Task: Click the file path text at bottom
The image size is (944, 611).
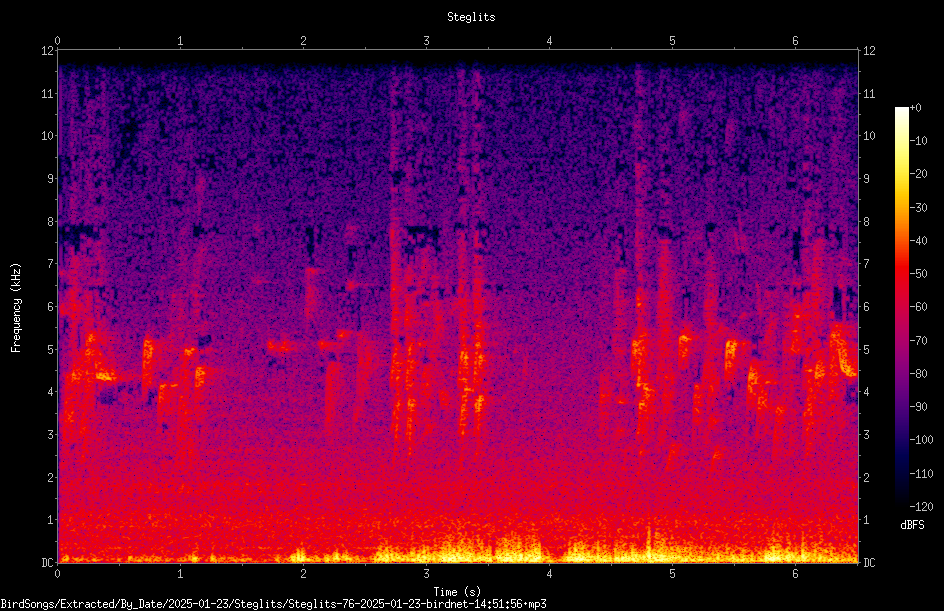Action: (x=273, y=604)
